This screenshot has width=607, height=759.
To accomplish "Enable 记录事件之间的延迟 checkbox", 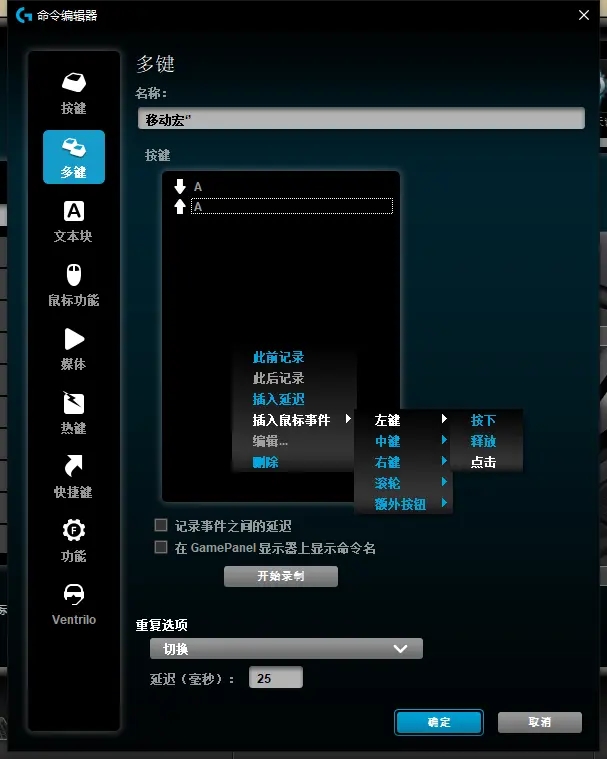I will [x=161, y=525].
